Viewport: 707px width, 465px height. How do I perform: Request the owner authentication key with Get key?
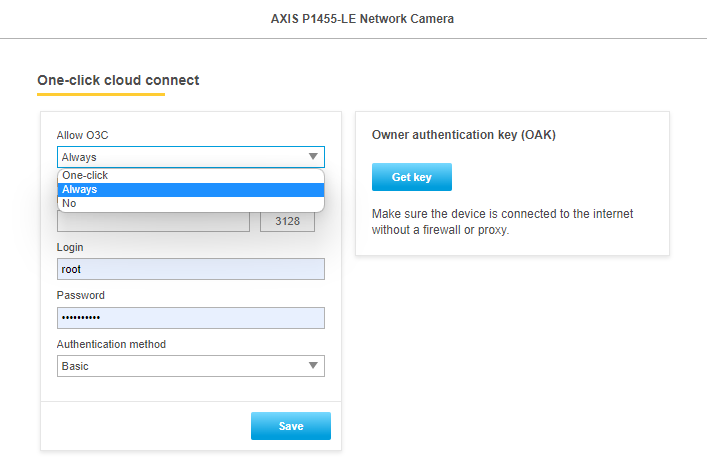pyautogui.click(x=412, y=177)
